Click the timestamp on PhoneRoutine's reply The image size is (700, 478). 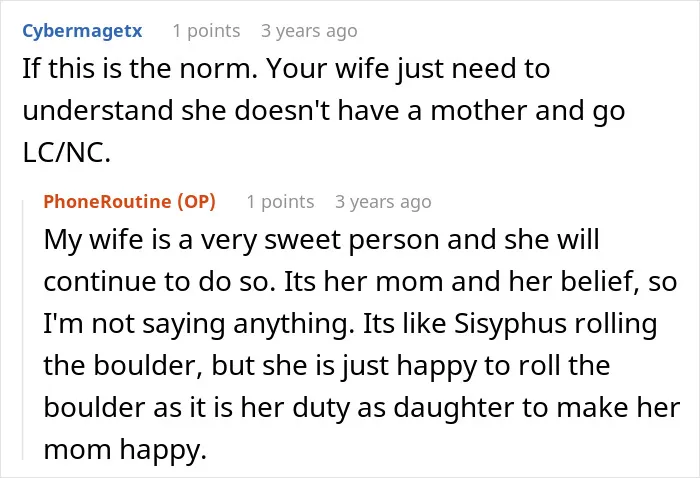click(x=383, y=202)
